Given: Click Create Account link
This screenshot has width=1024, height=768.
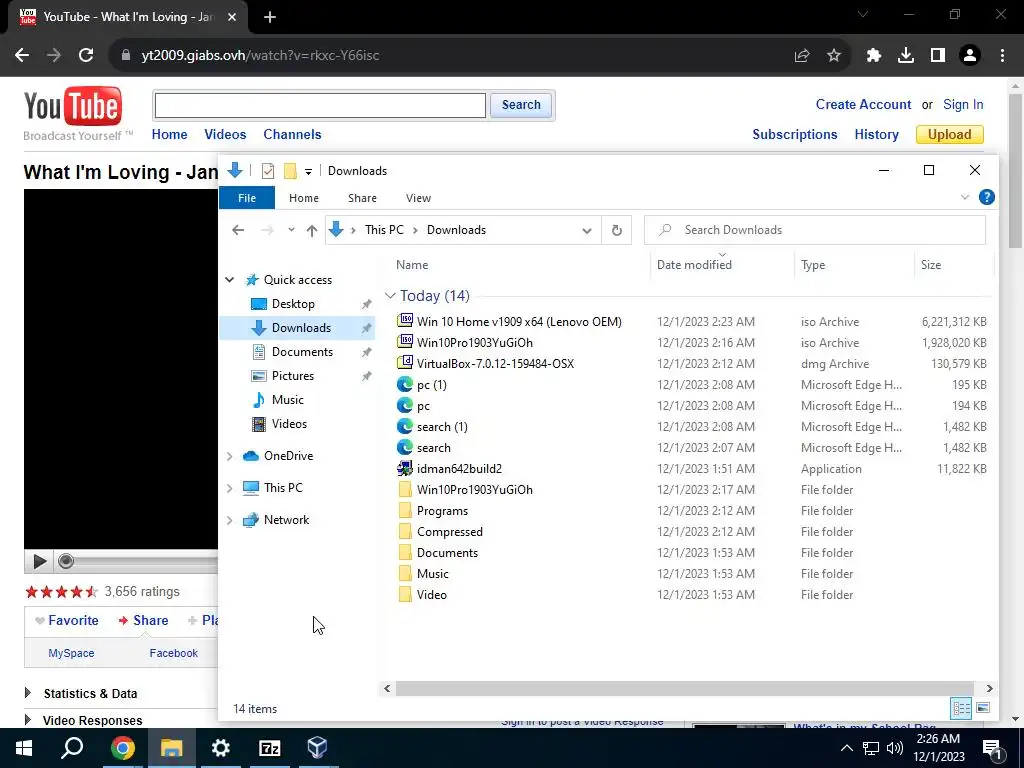Looking at the screenshot, I should pyautogui.click(x=863, y=104).
